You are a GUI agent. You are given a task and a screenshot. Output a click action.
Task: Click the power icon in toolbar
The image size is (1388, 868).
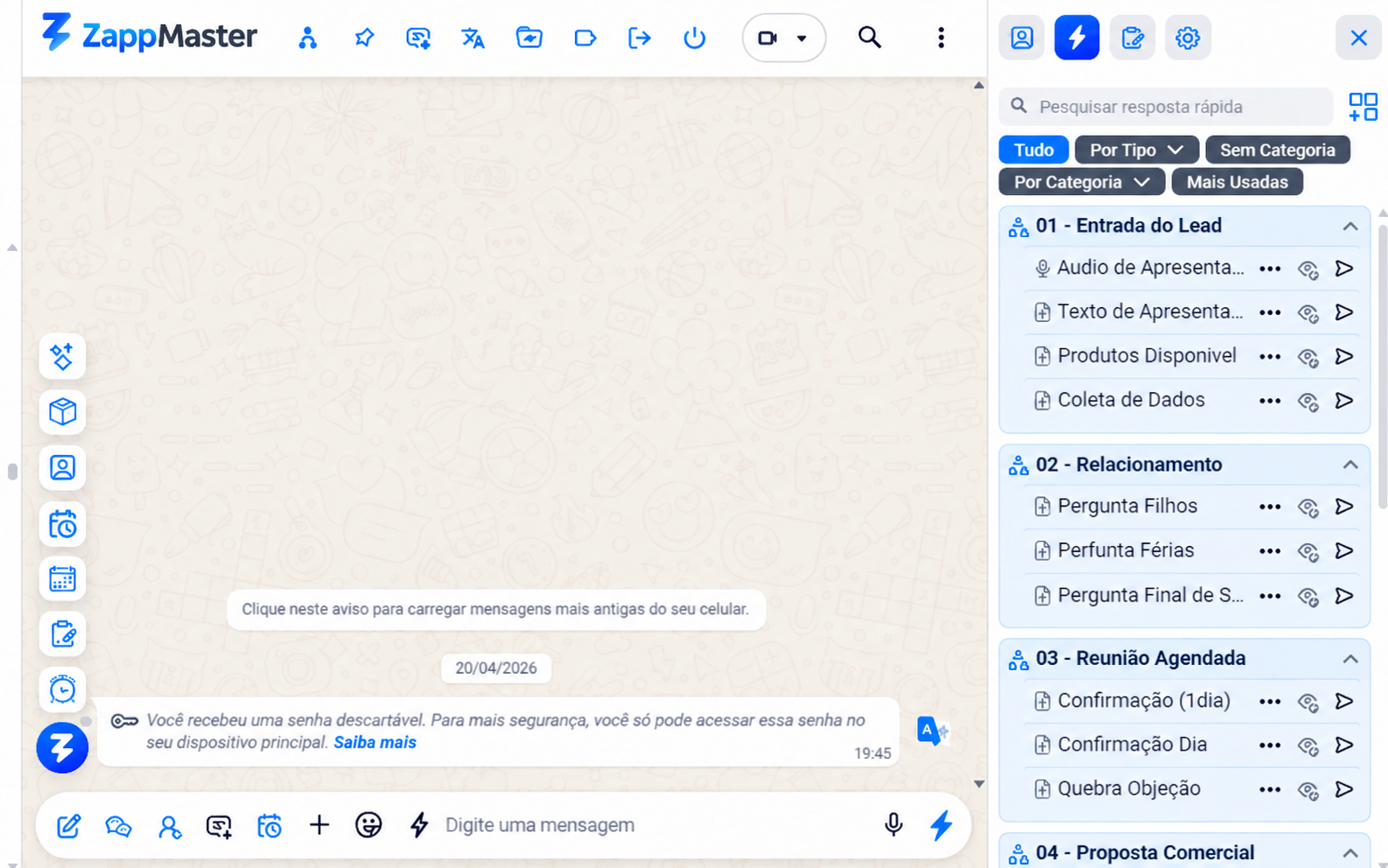coord(694,38)
